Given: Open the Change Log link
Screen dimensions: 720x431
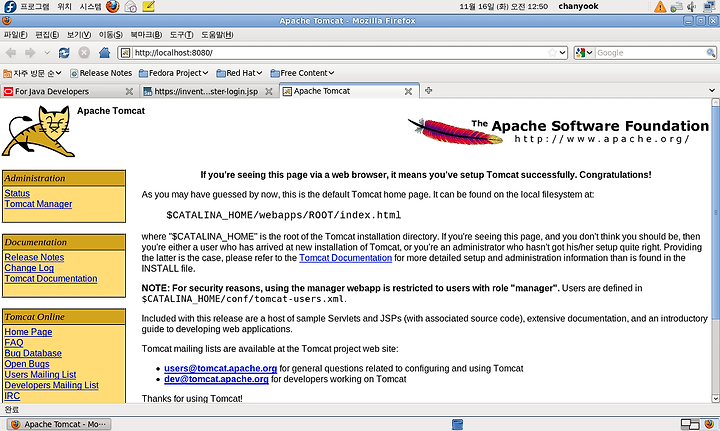Looking at the screenshot, I should [29, 268].
